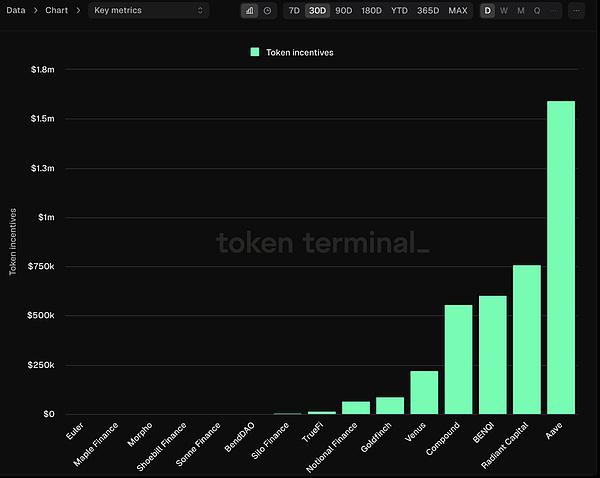Set range to 365D
Viewport: 600px width, 478px height.
tap(427, 11)
